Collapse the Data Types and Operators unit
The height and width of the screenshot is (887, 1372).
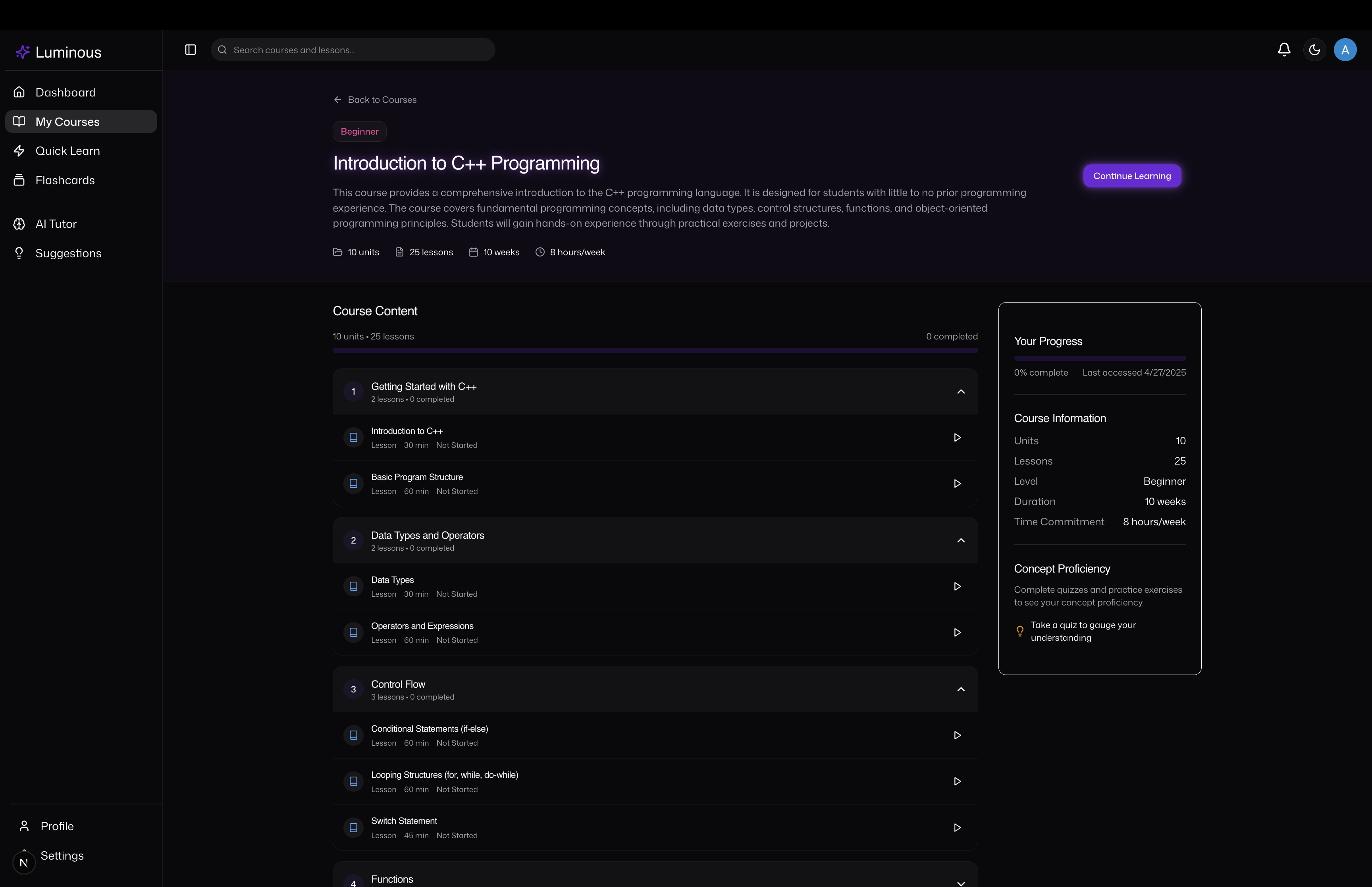[960, 540]
